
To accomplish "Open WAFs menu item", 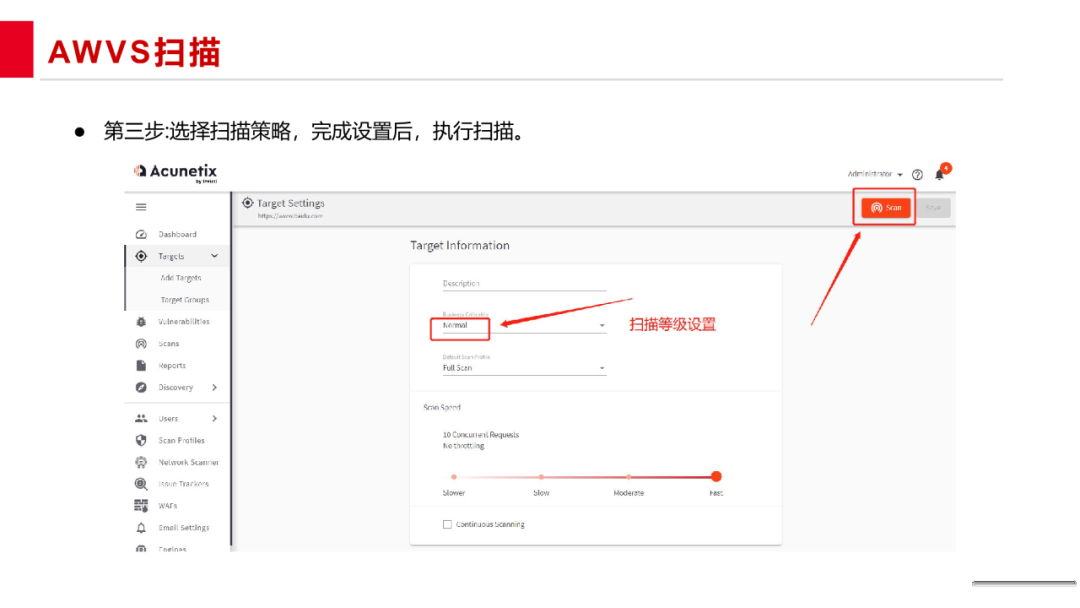I will tap(167, 506).
